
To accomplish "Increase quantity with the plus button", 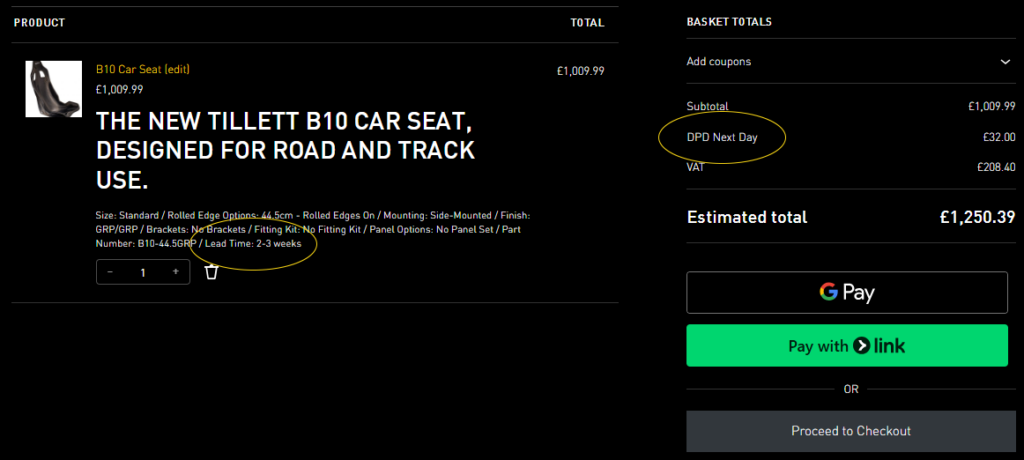I will (176, 272).
